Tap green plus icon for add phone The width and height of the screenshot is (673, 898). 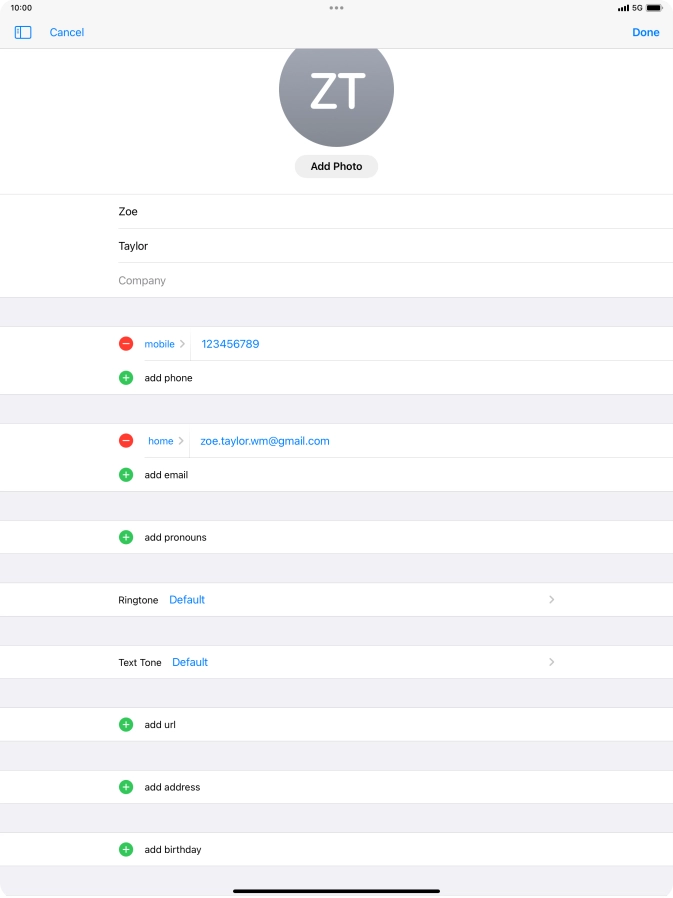click(x=126, y=378)
